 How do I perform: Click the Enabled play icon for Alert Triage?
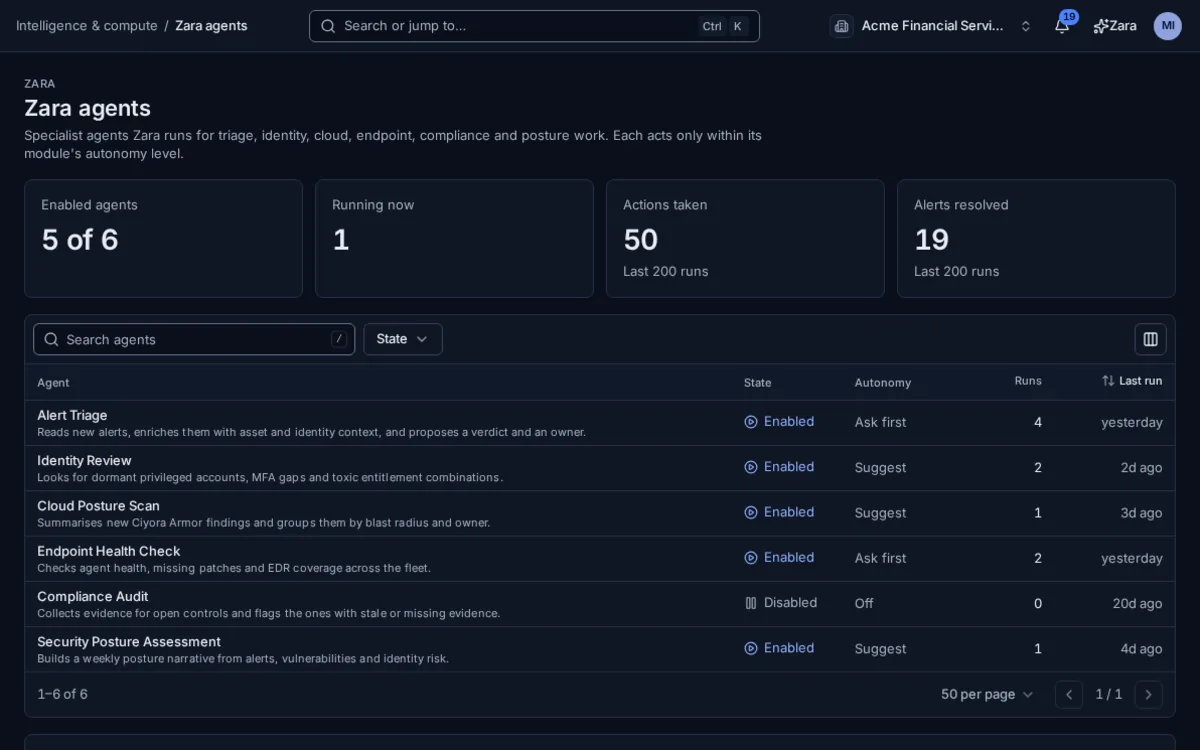point(751,422)
